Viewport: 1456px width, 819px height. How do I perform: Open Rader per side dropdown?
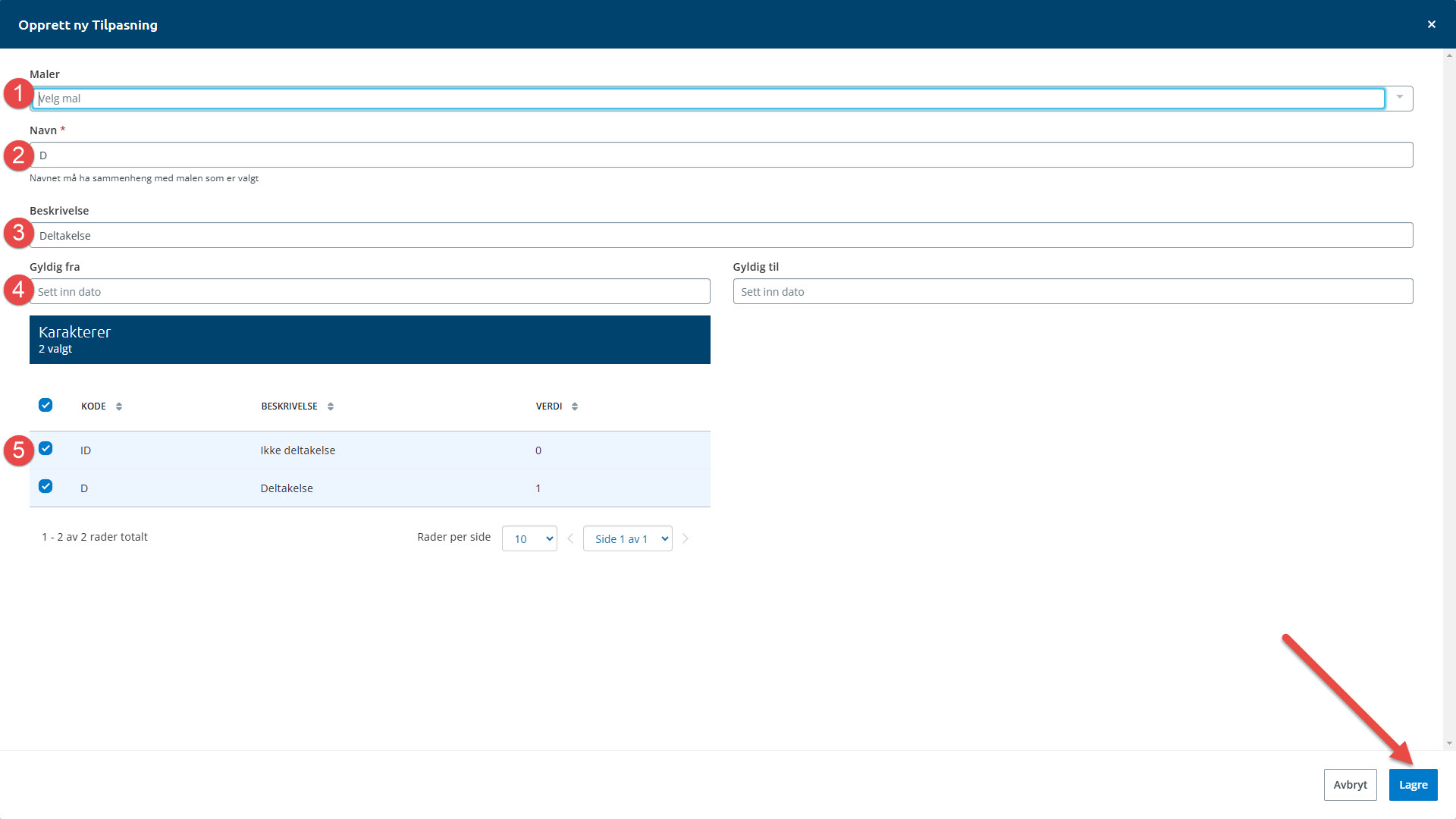click(x=529, y=538)
